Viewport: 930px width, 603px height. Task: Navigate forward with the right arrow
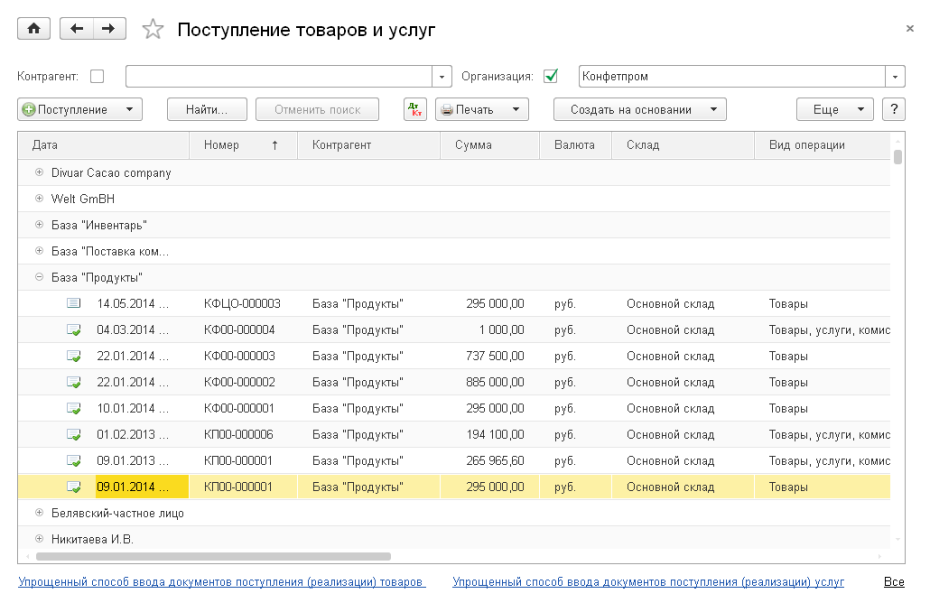tap(109, 28)
